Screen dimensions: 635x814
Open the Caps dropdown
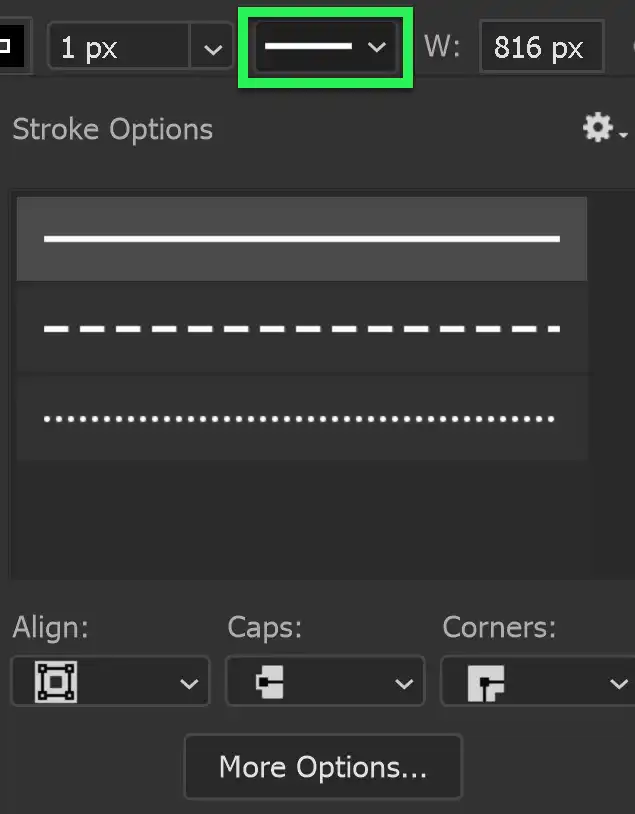tap(404, 681)
